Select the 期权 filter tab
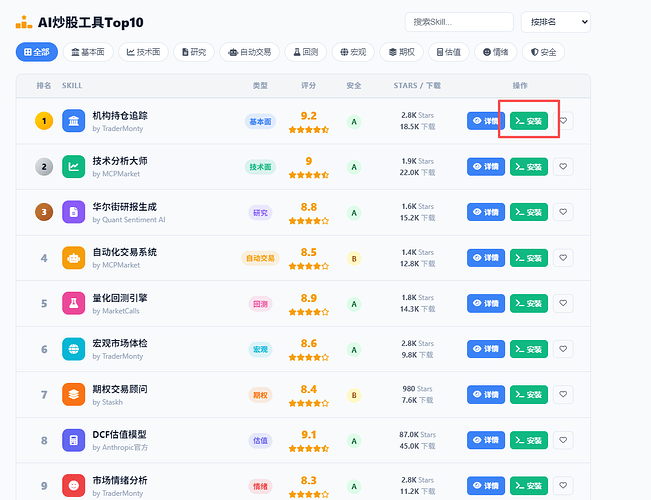Image resolution: width=651 pixels, height=500 pixels. (401, 52)
